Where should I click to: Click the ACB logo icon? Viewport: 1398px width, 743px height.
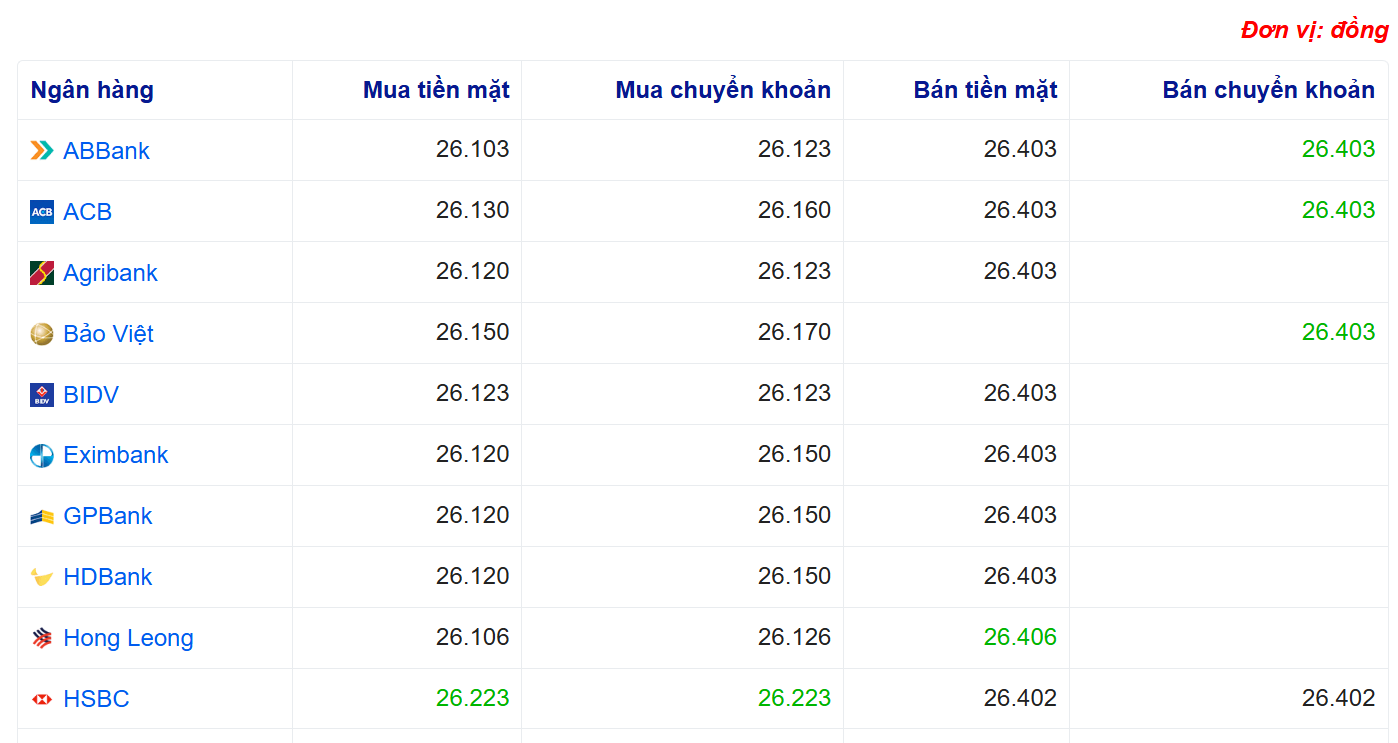[x=42, y=212]
